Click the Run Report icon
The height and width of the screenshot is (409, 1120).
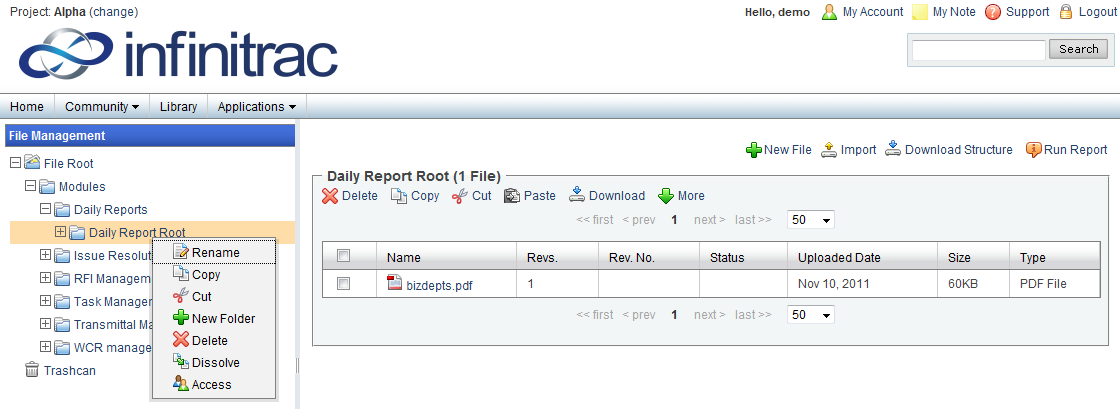[1034, 150]
